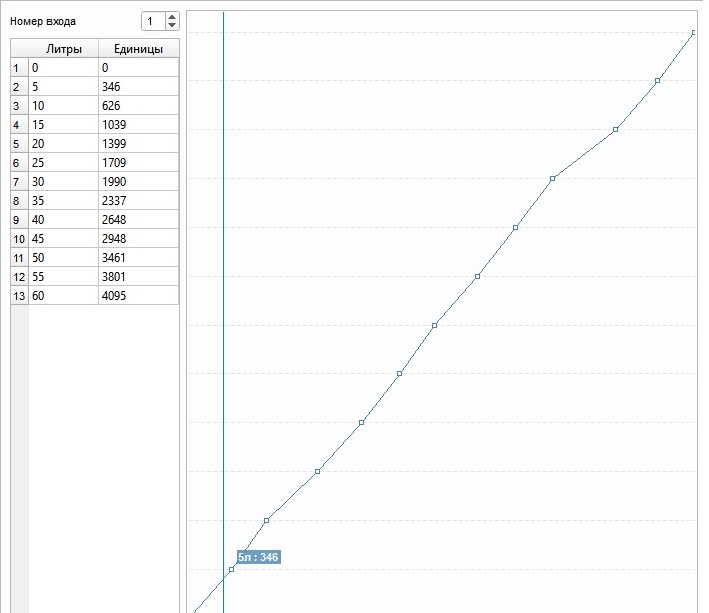Click row header number 13
This screenshot has width=709, height=613.
click(19, 295)
